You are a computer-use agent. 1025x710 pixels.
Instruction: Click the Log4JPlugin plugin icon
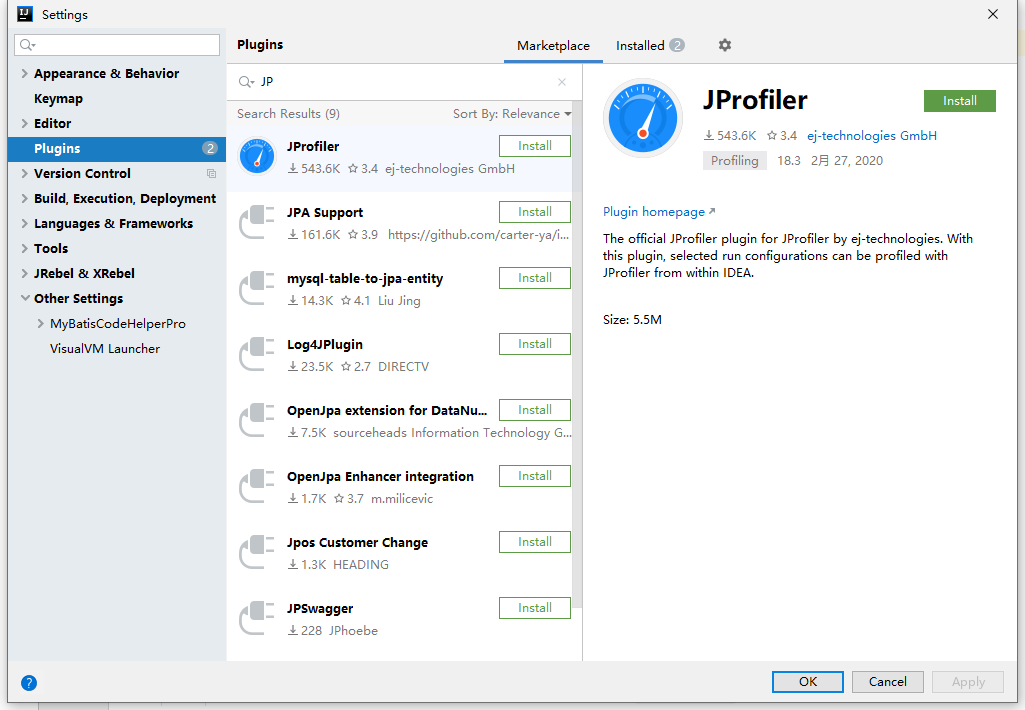pos(257,354)
